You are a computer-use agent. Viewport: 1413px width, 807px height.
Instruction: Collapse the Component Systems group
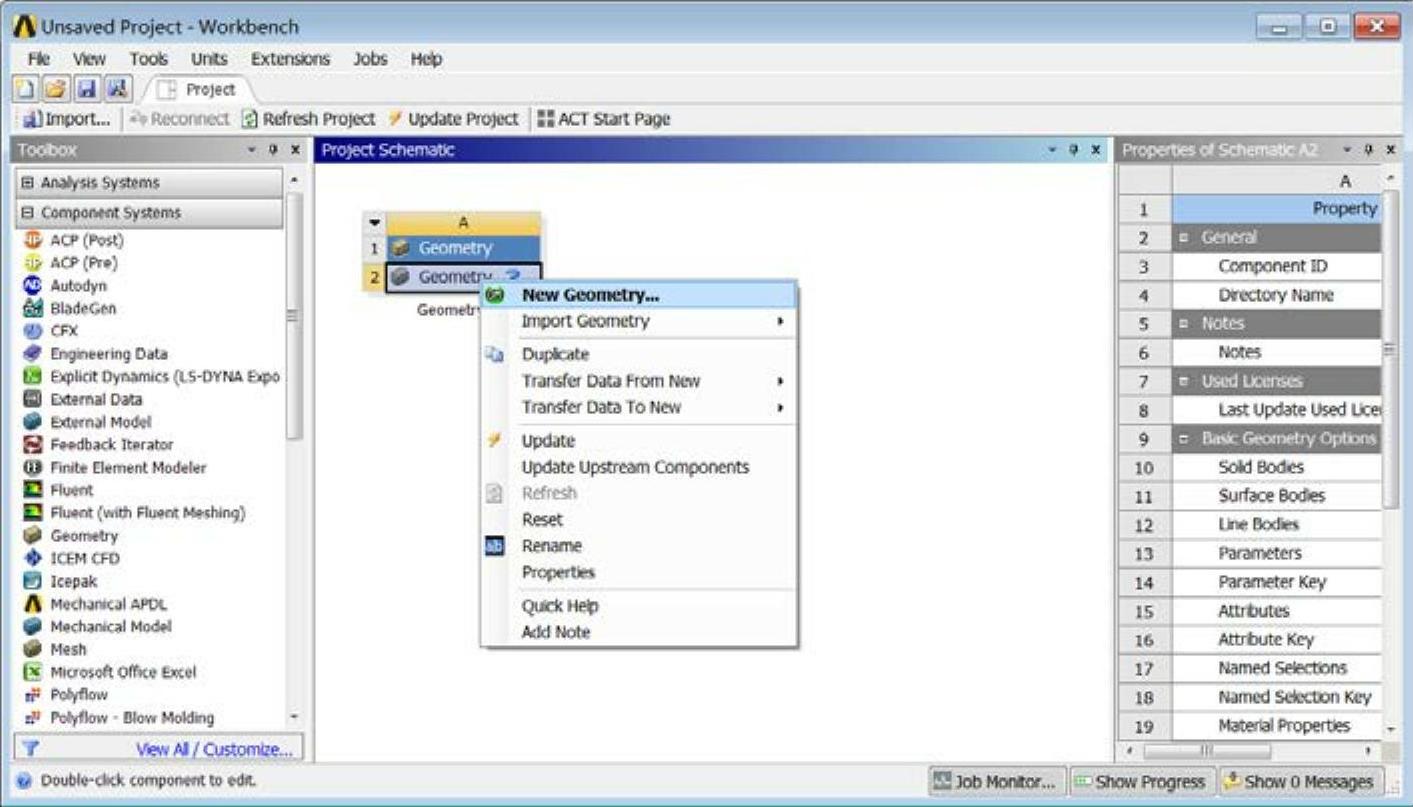pos(28,213)
